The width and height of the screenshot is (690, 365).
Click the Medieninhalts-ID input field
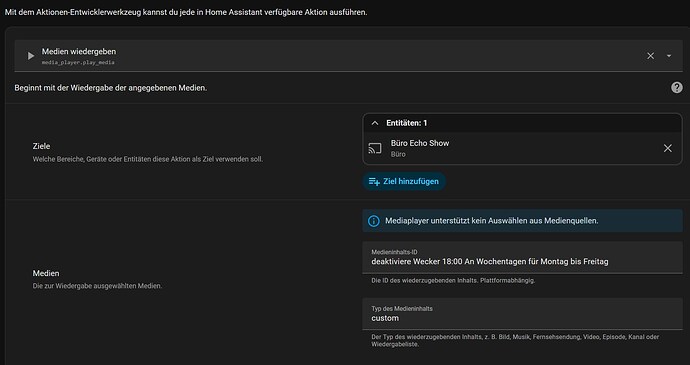coord(522,258)
